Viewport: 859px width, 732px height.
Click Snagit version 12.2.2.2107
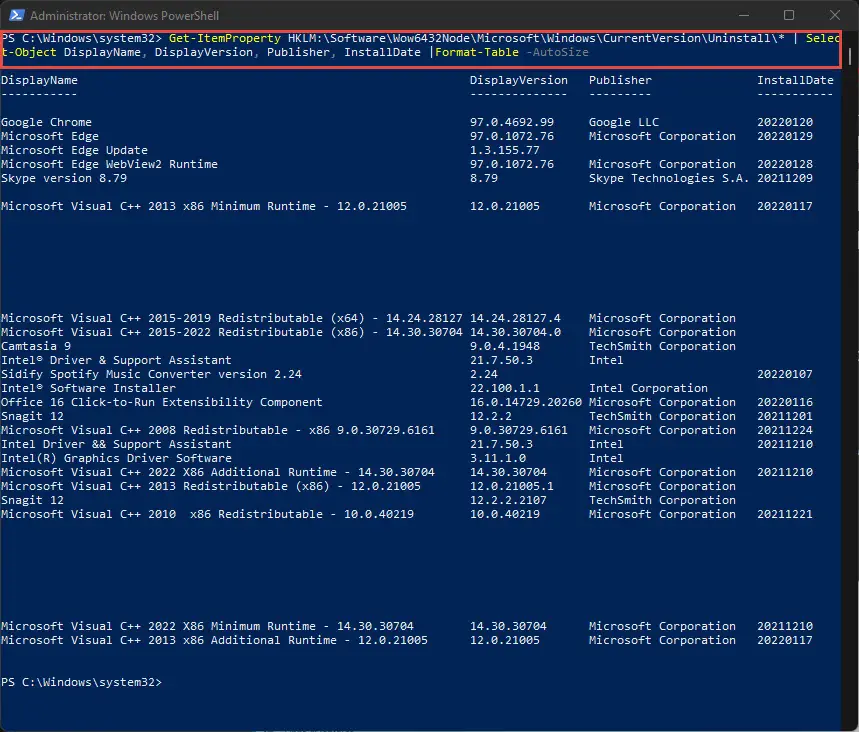point(508,500)
